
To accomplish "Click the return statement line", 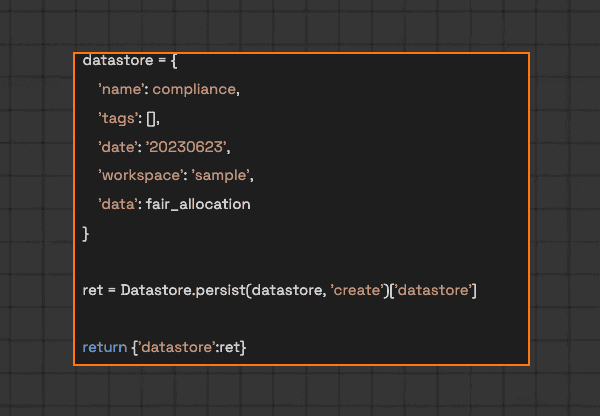I will pos(165,347).
